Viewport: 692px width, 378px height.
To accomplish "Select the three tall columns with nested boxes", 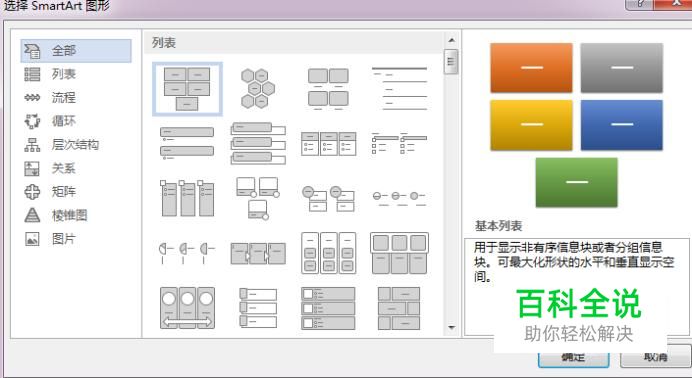I will 328,253.
